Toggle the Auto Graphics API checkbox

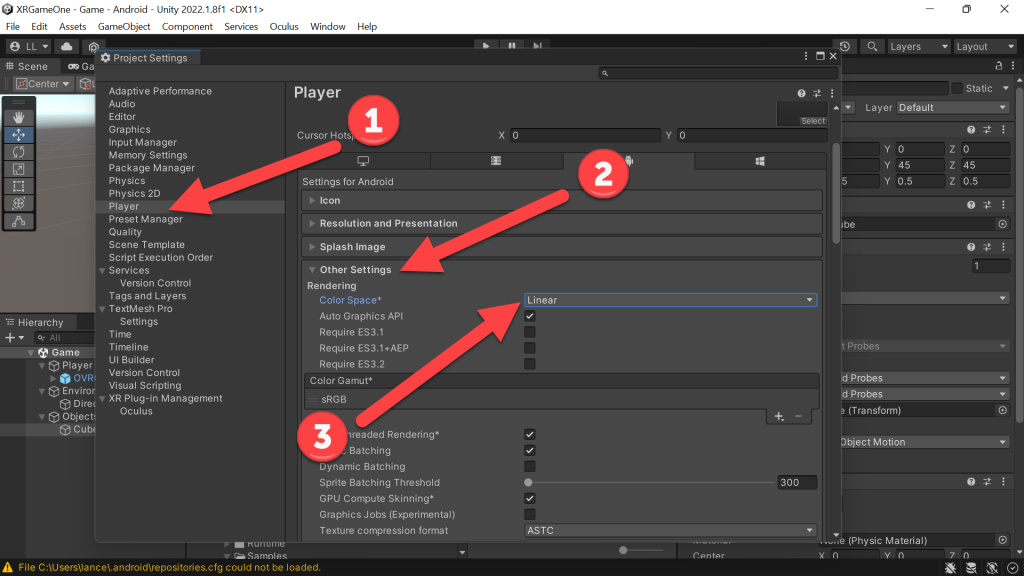(530, 316)
